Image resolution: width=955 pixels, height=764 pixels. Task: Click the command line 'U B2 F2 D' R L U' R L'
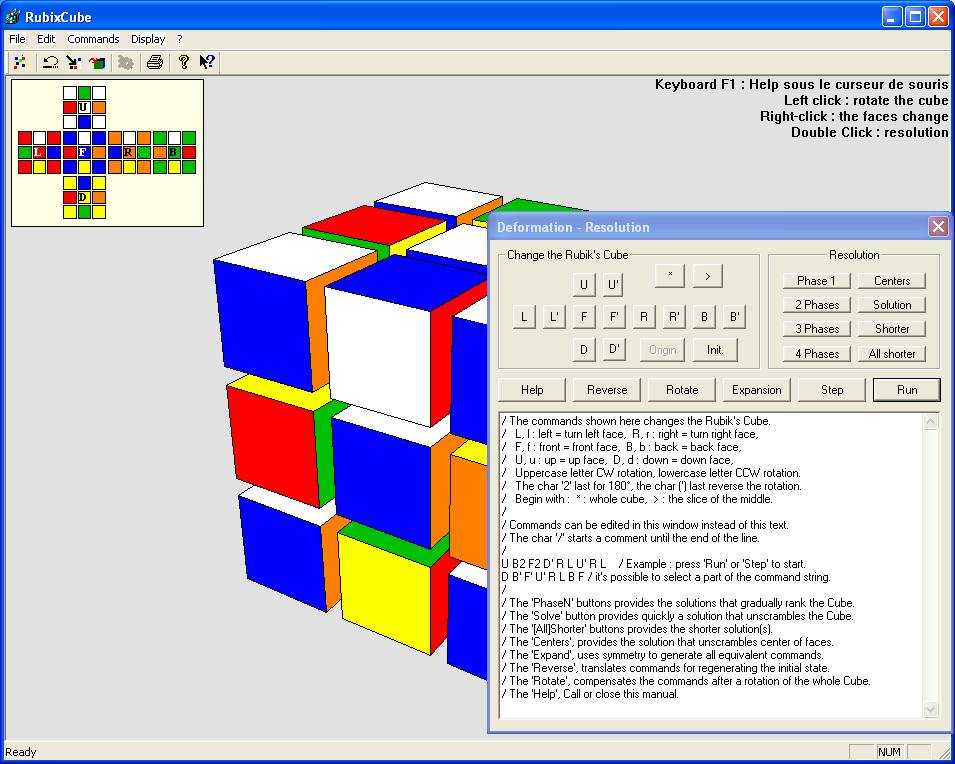[554, 564]
